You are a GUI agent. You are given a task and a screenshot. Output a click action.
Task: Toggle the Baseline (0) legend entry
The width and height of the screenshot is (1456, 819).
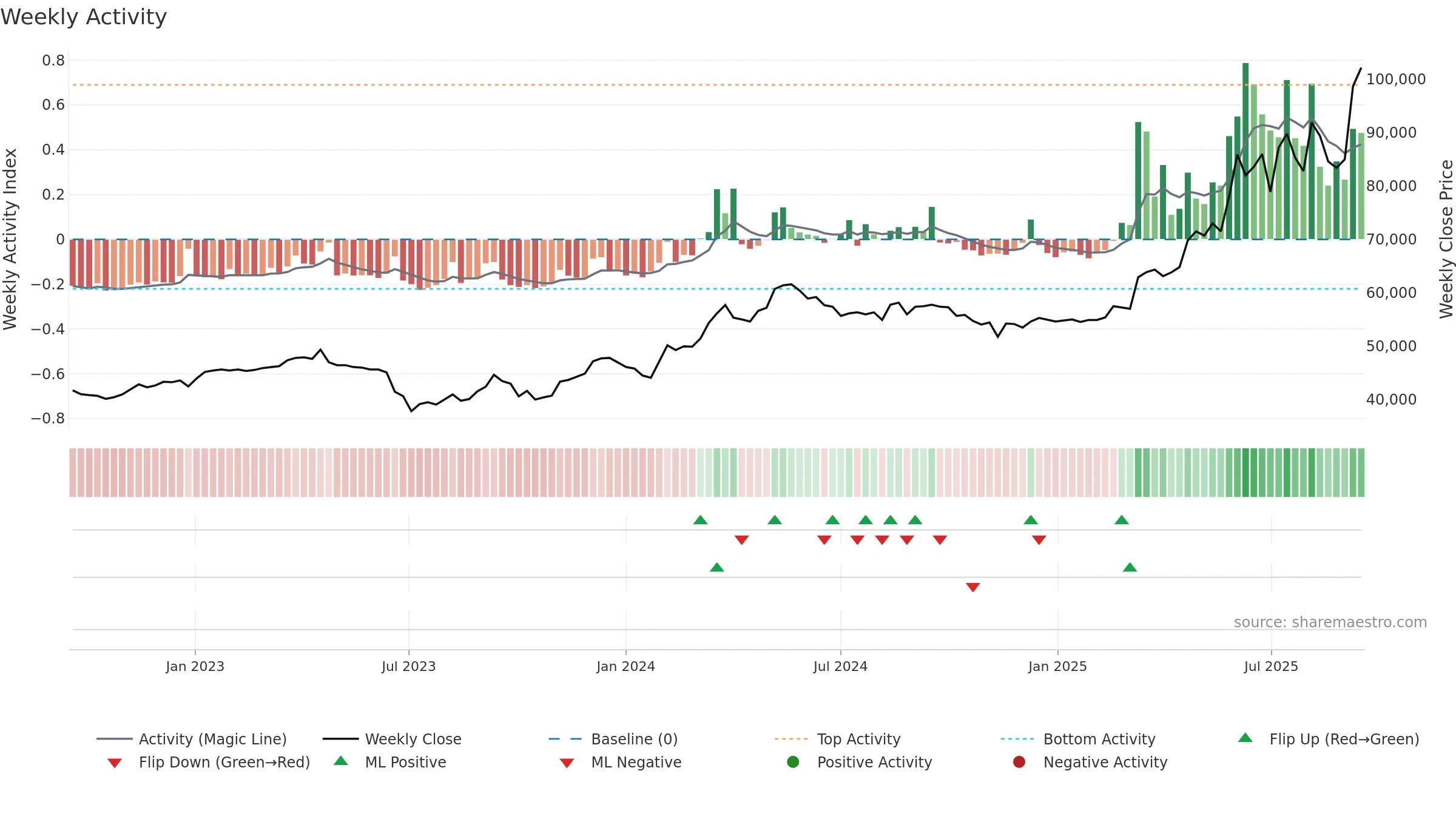click(x=613, y=739)
